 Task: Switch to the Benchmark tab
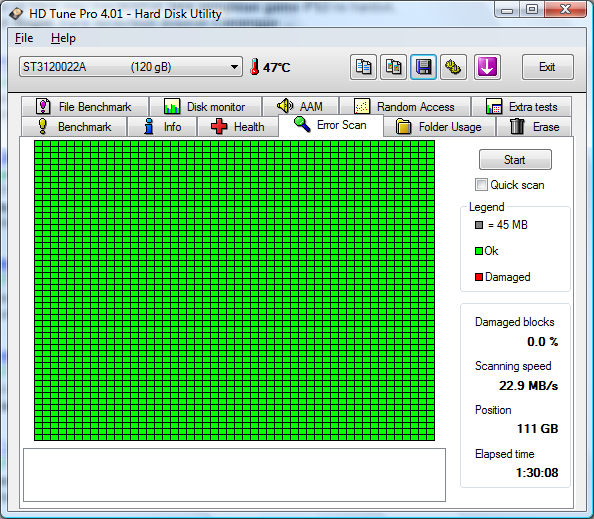pyautogui.click(x=74, y=127)
